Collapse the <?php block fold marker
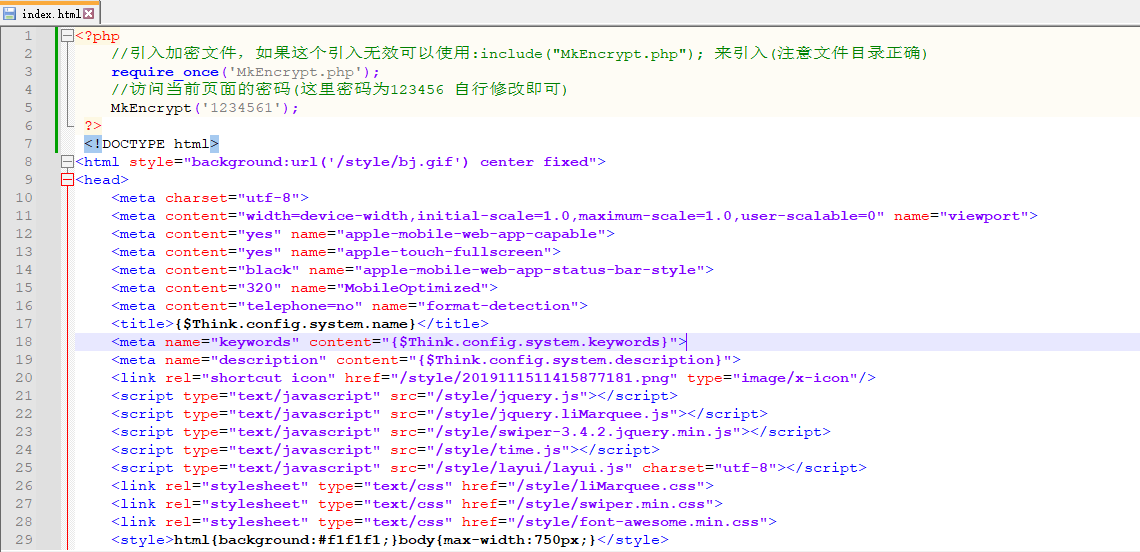1140x552 pixels. 67,36
